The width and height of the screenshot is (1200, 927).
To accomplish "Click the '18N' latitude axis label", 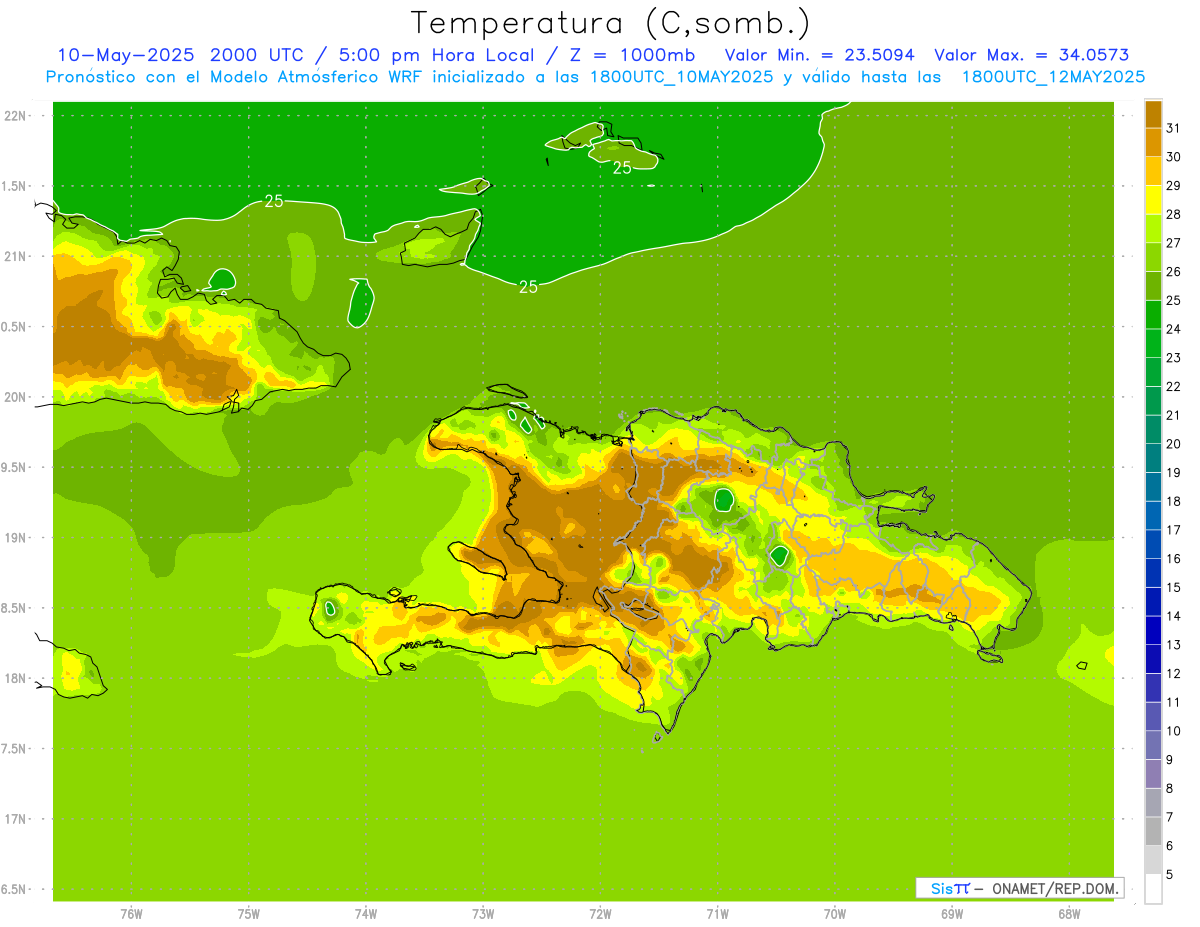I will pos(16,678).
